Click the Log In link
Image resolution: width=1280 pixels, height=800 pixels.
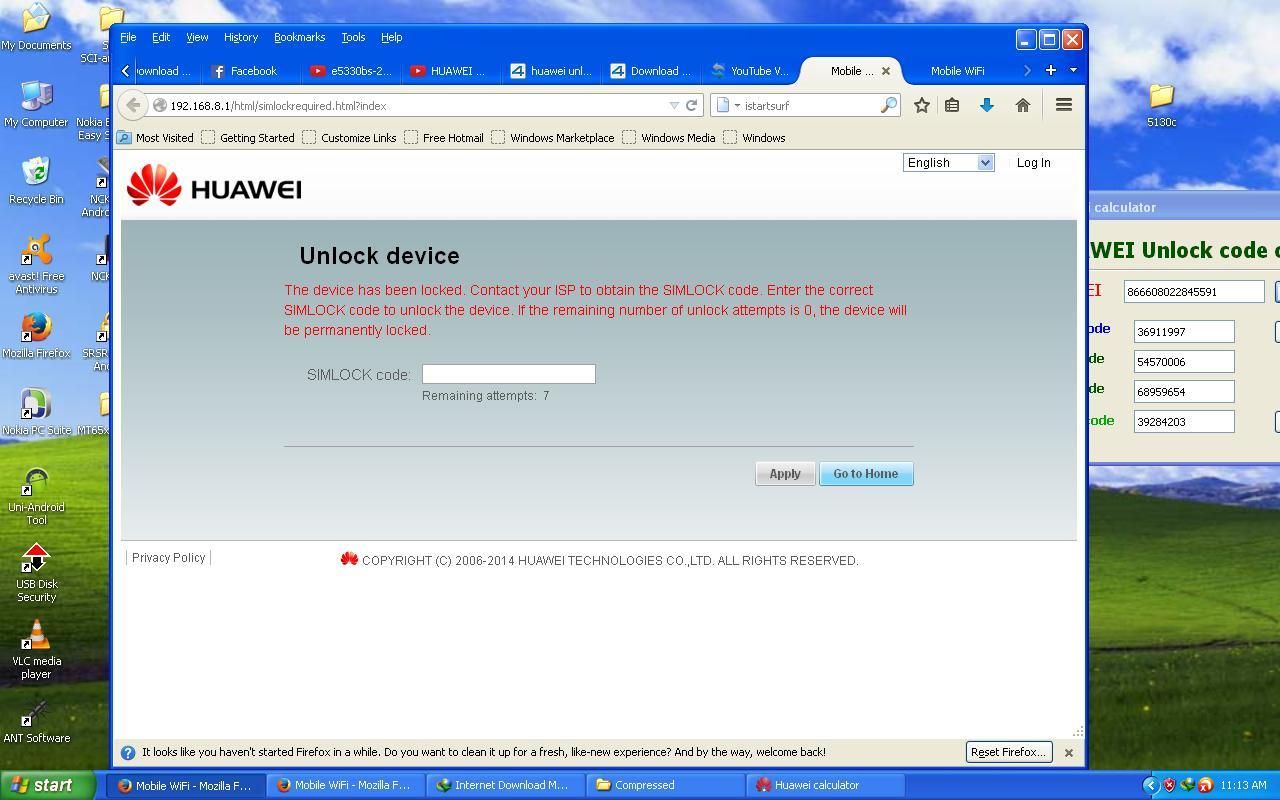1033,163
